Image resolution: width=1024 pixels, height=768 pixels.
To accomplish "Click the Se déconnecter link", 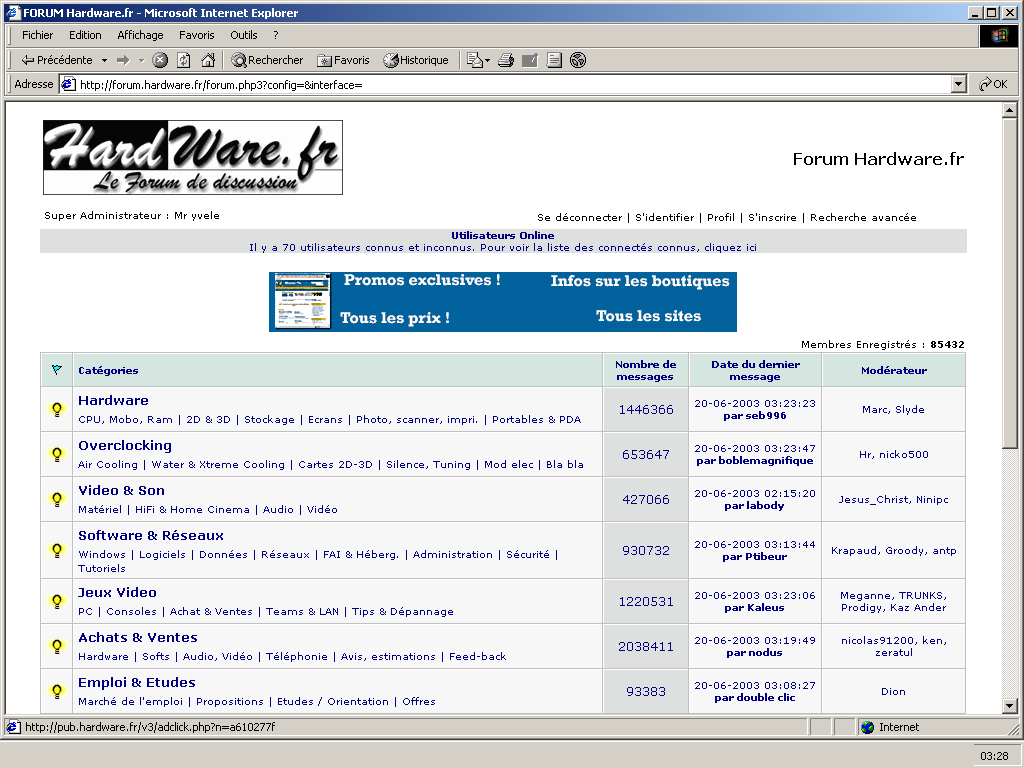I will (x=579, y=217).
